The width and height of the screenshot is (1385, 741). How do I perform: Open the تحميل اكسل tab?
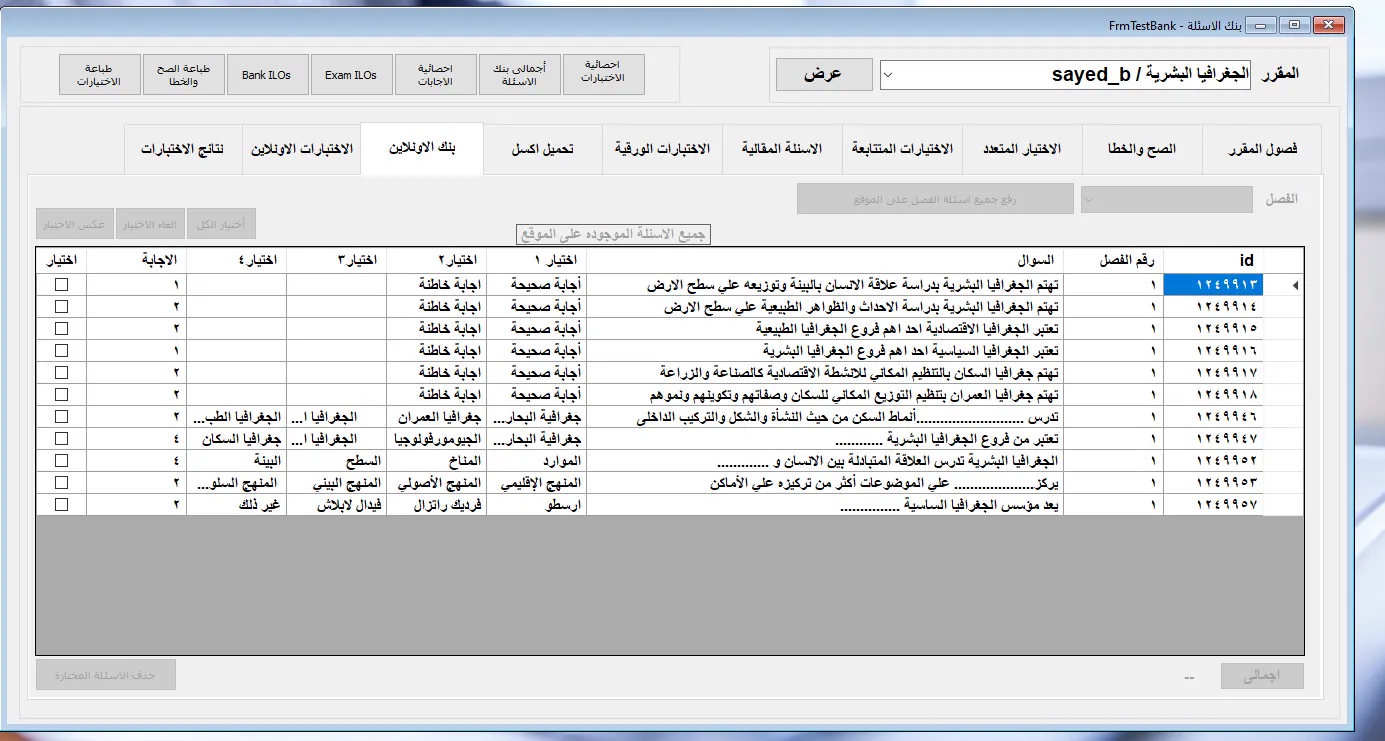pyautogui.click(x=543, y=150)
